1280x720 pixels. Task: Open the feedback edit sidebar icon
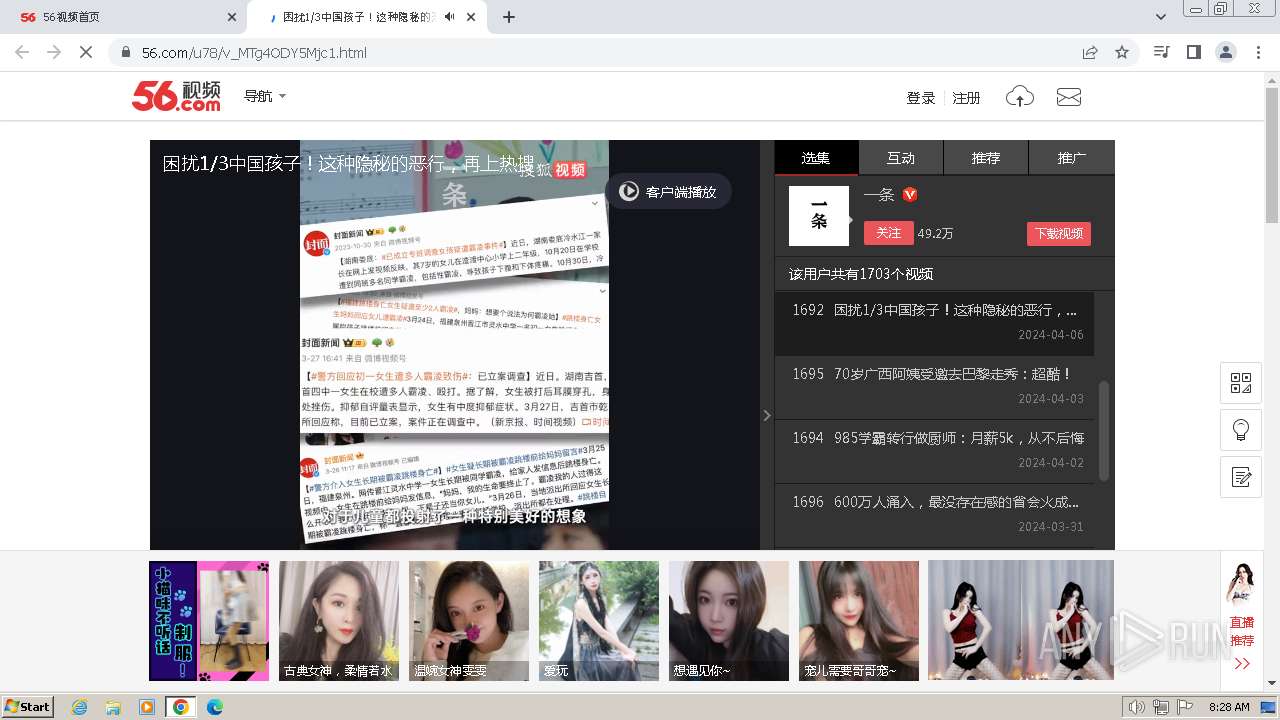[x=1241, y=477]
